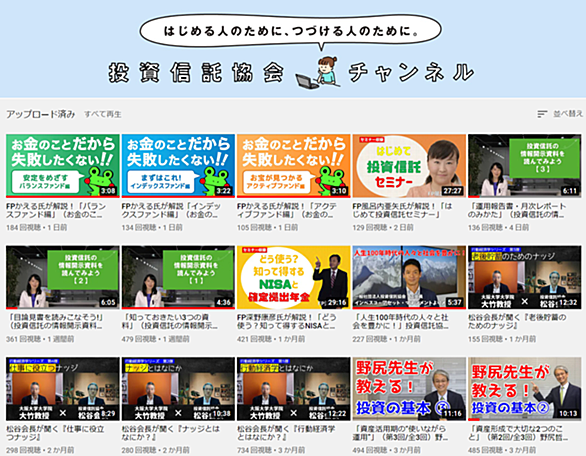Click the 155 回視聴・1 か月前 text
Viewport: 586px width, 456px height.
pyautogui.click(x=502, y=339)
